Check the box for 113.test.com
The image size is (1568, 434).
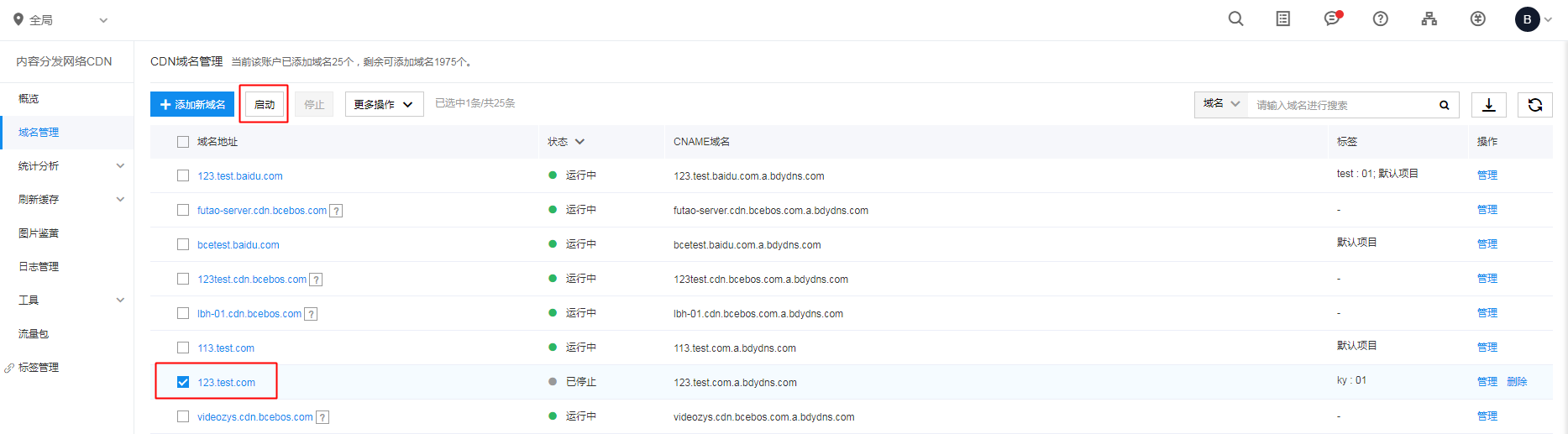pyautogui.click(x=183, y=348)
